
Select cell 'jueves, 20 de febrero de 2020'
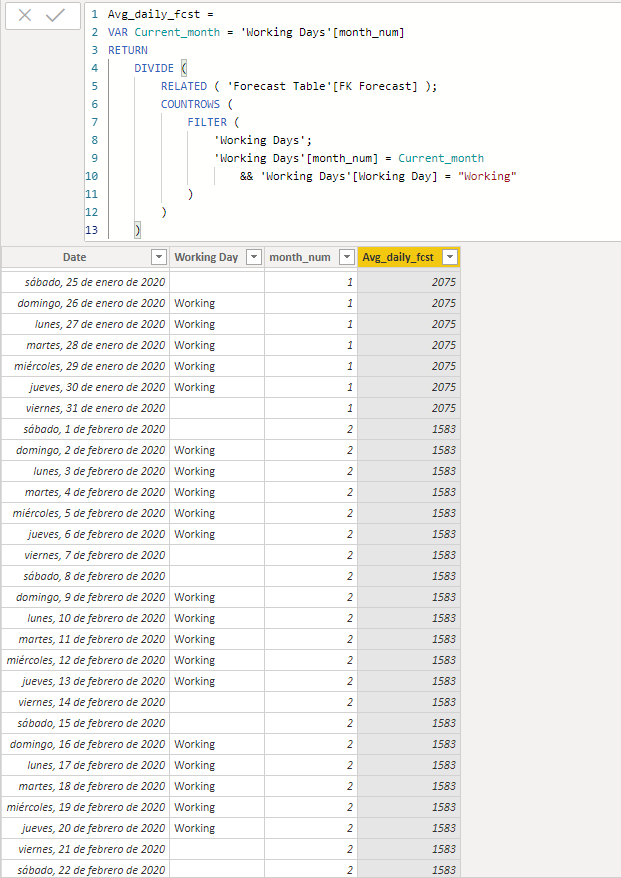point(85,828)
